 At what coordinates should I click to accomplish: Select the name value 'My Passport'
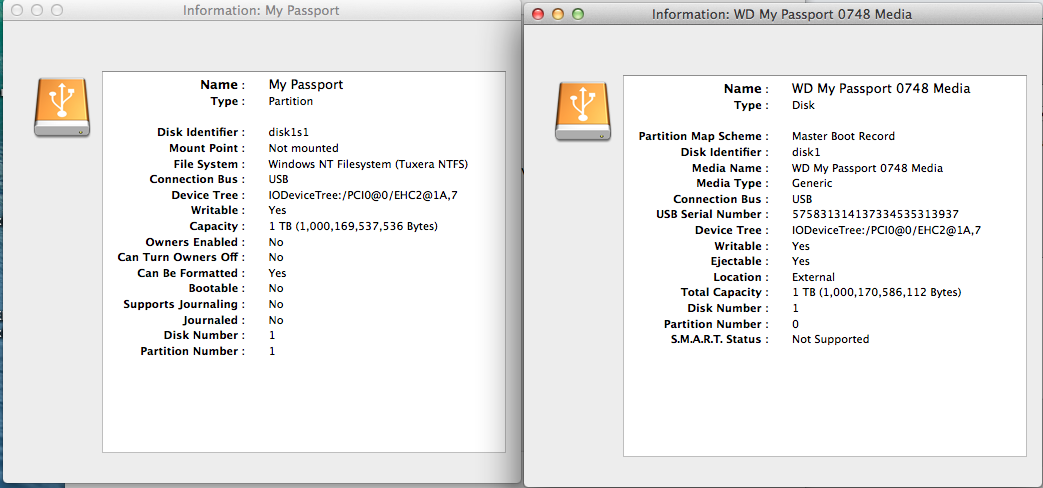coord(306,84)
